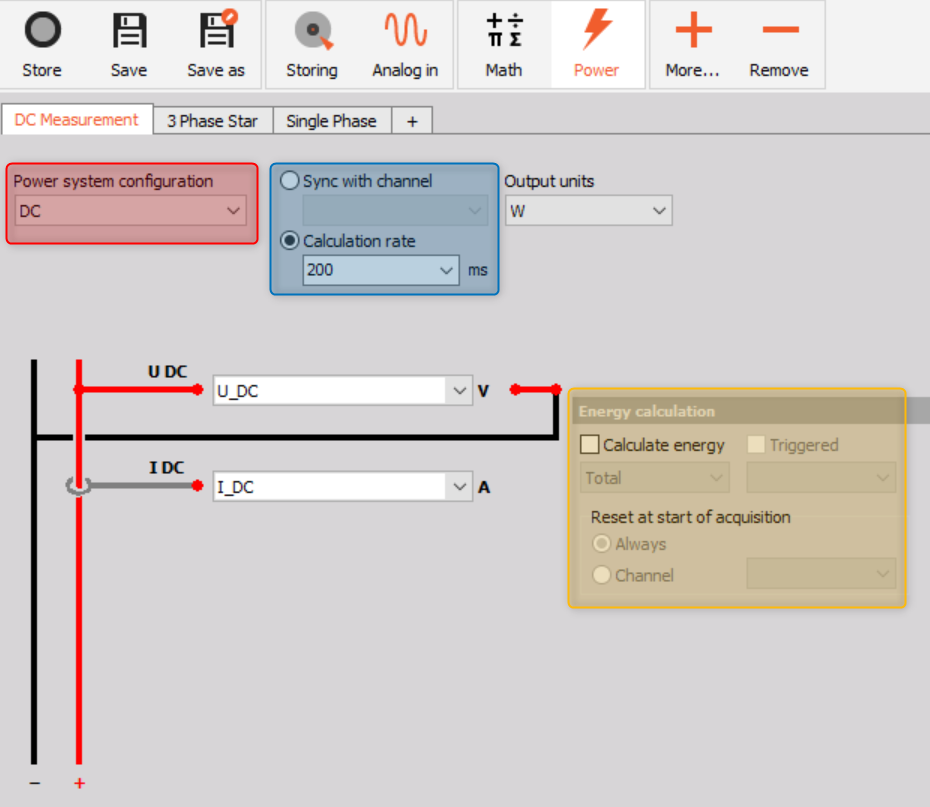This screenshot has width=930, height=807.
Task: Click the current clamp symbol on I DC
Action: pyautogui.click(x=78, y=486)
